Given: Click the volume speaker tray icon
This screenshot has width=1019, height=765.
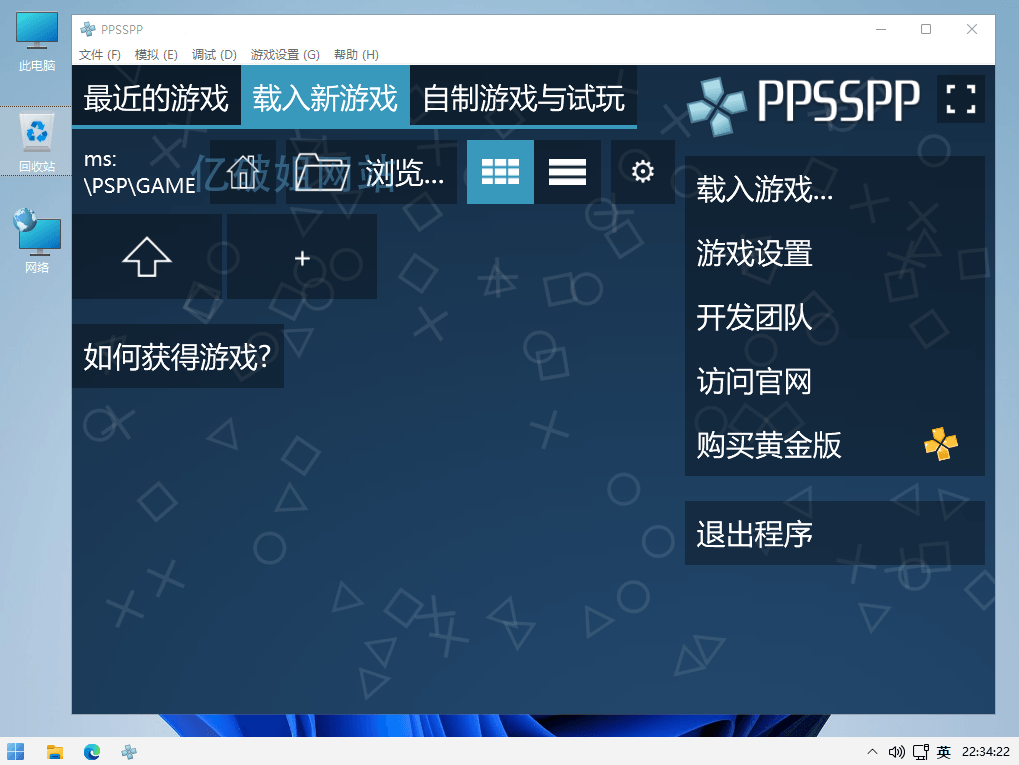Looking at the screenshot, I should point(896,752).
